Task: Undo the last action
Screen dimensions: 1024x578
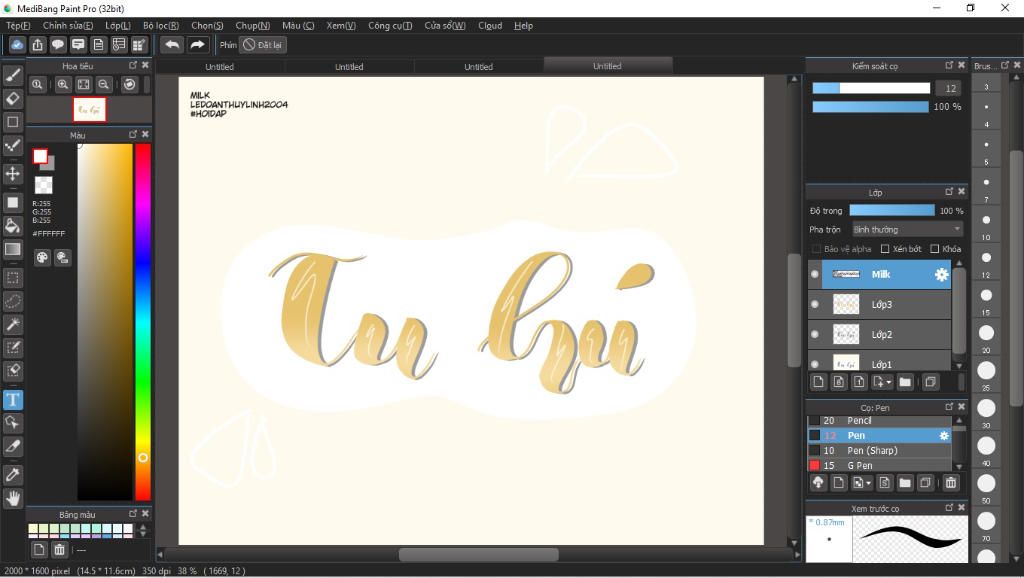Action: coord(172,44)
